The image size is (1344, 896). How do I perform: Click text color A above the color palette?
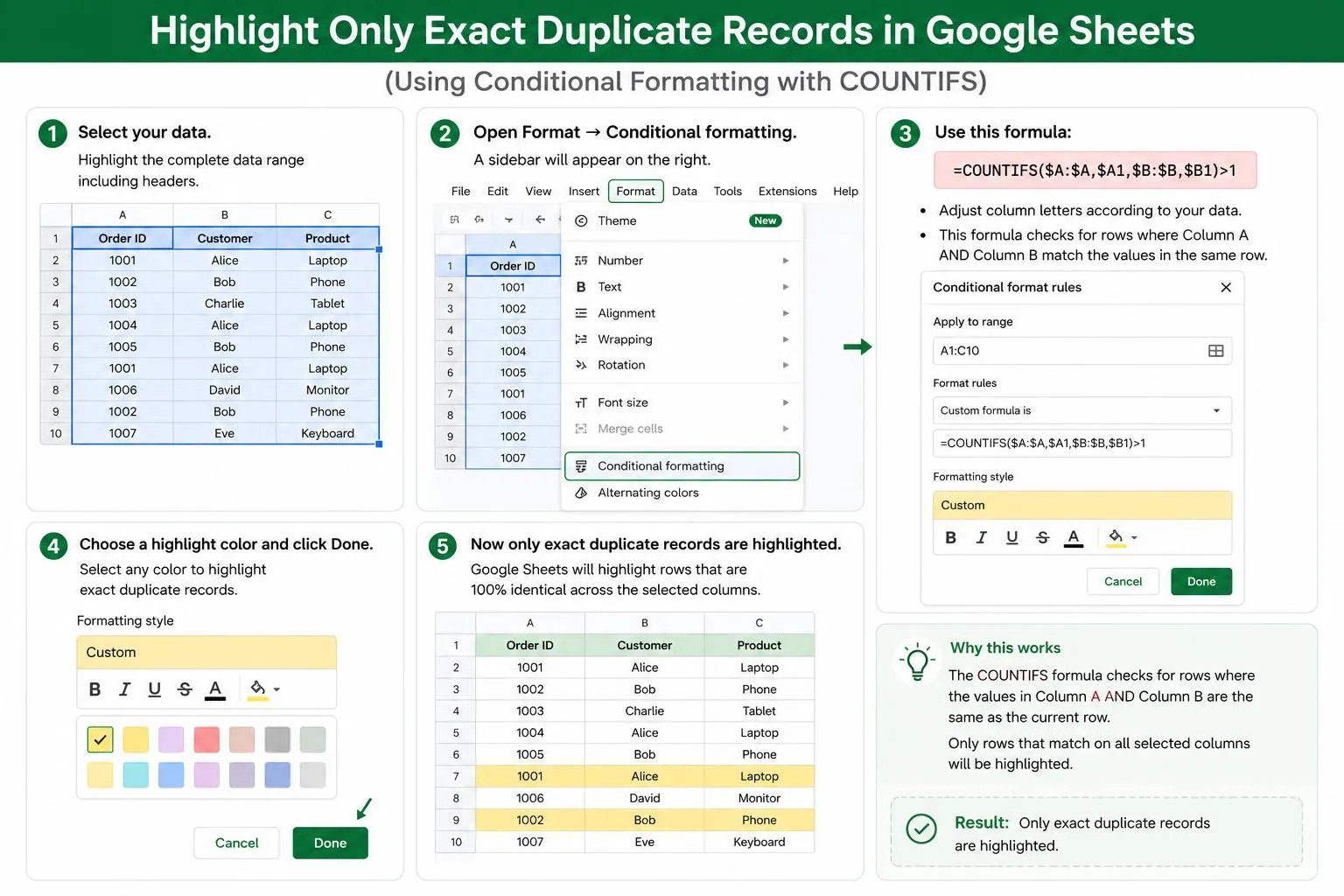click(x=215, y=690)
